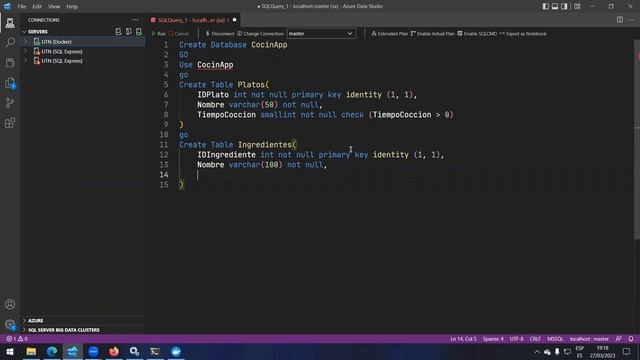Screen dimensions: 640x360
Task: Click Cancel in the query toolbar
Action: pyautogui.click(x=178, y=34)
